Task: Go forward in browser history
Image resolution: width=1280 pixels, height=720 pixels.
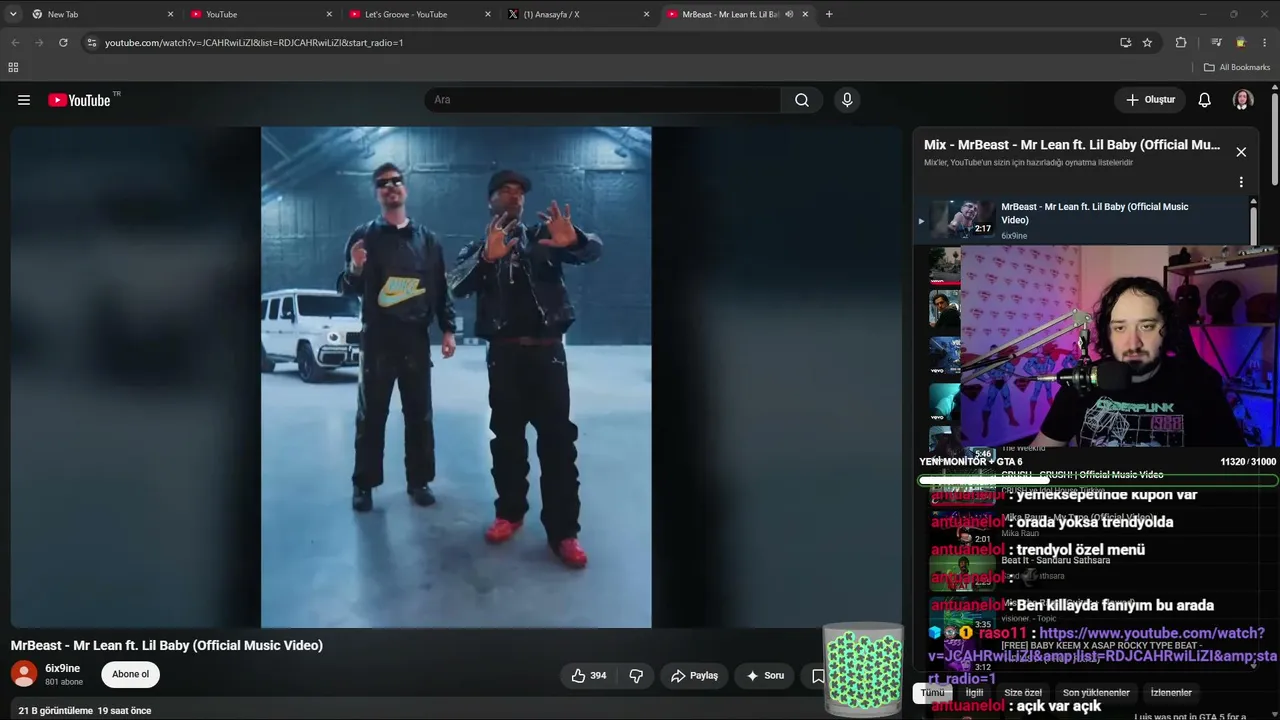Action: [39, 43]
